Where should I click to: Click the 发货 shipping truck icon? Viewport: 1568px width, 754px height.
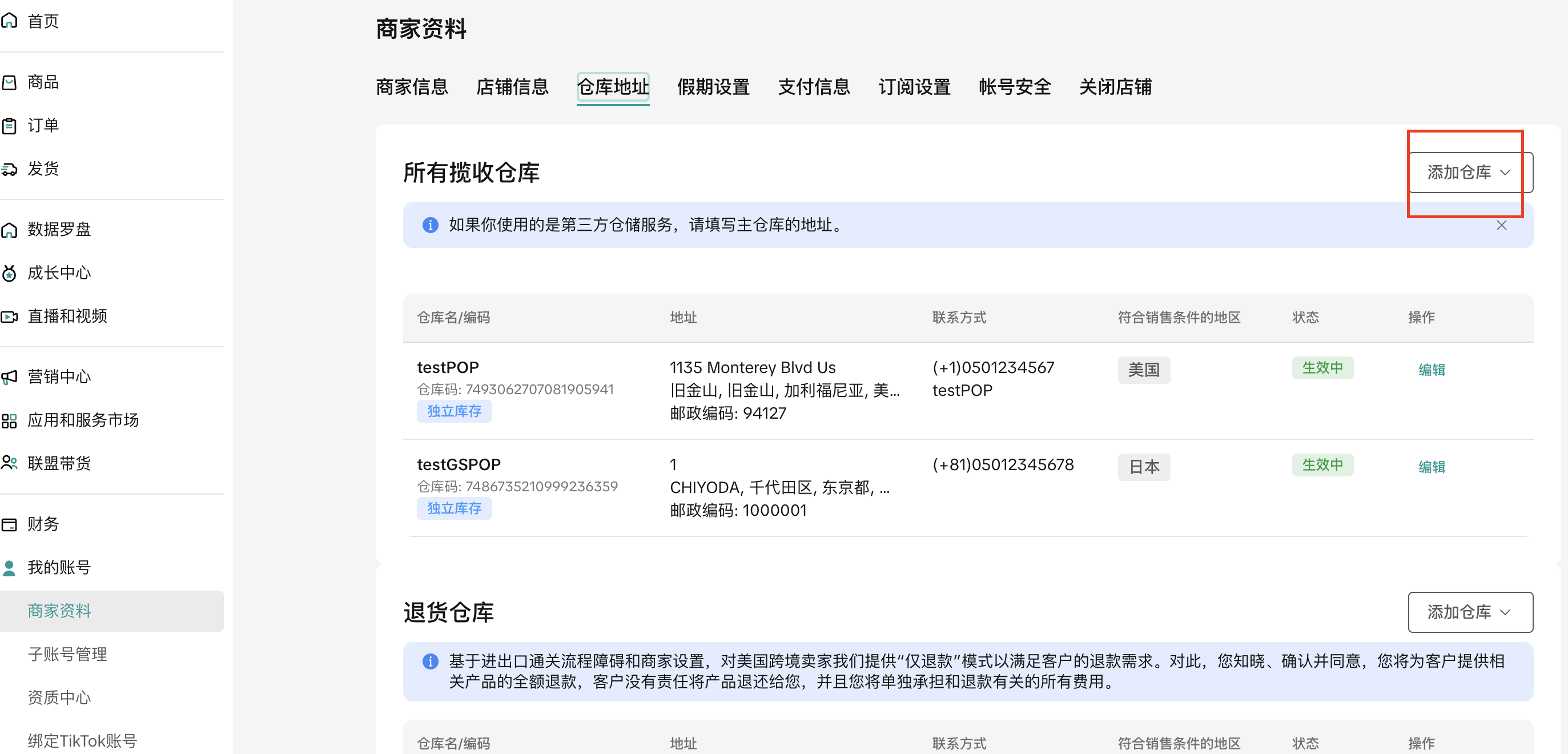9,169
